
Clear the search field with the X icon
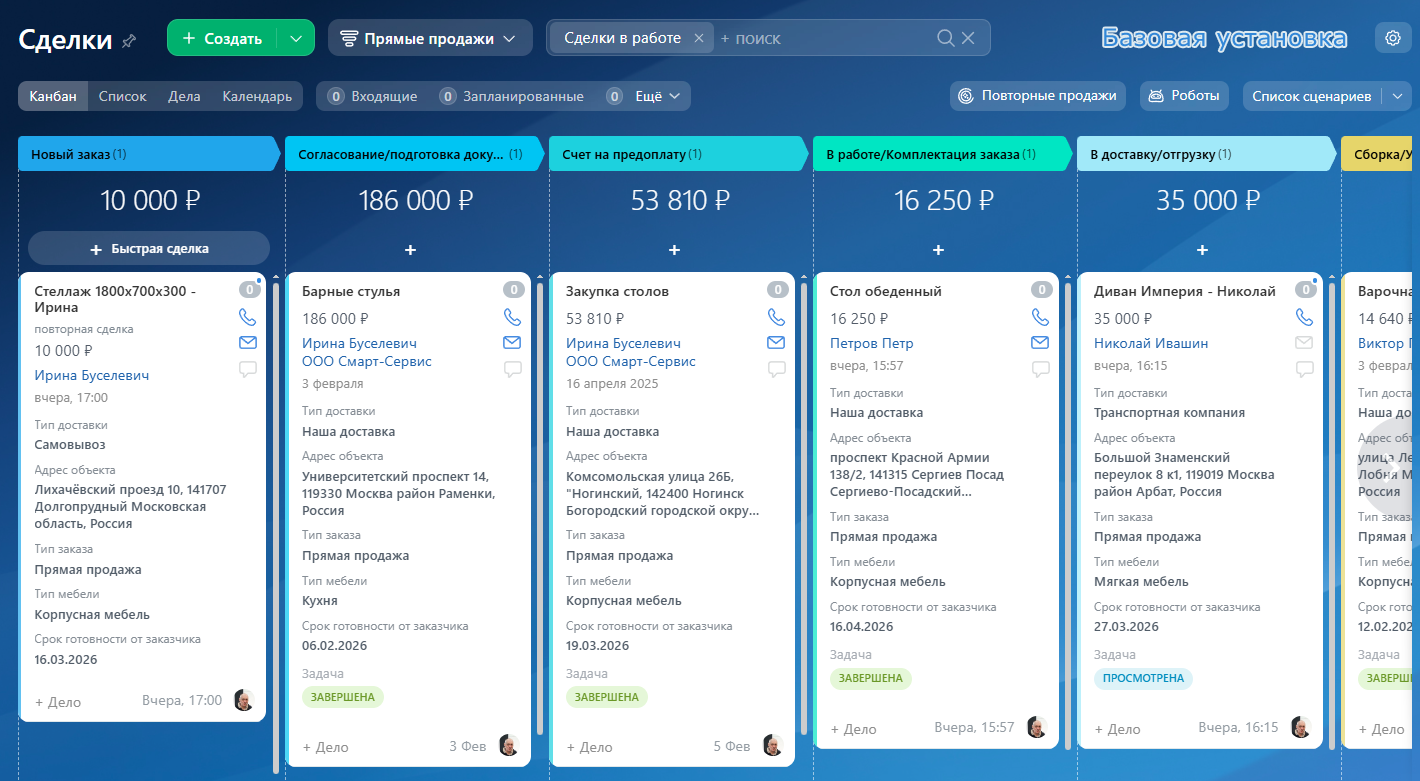(x=968, y=38)
